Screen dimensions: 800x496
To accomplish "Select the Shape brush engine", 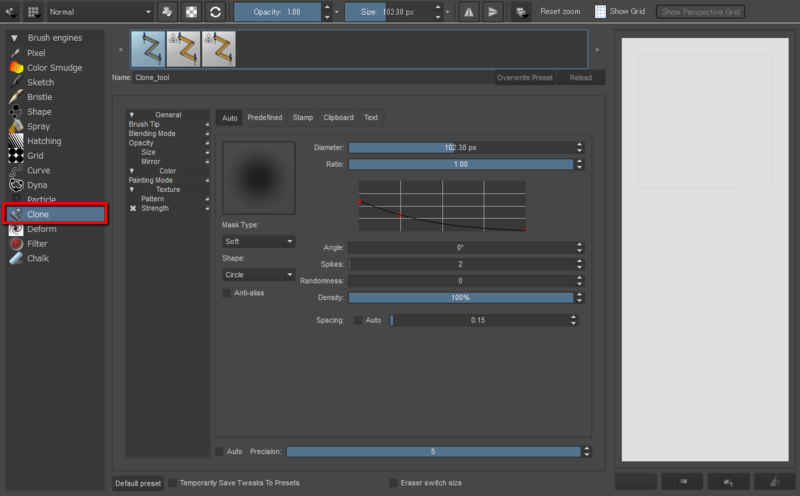I will (39, 112).
